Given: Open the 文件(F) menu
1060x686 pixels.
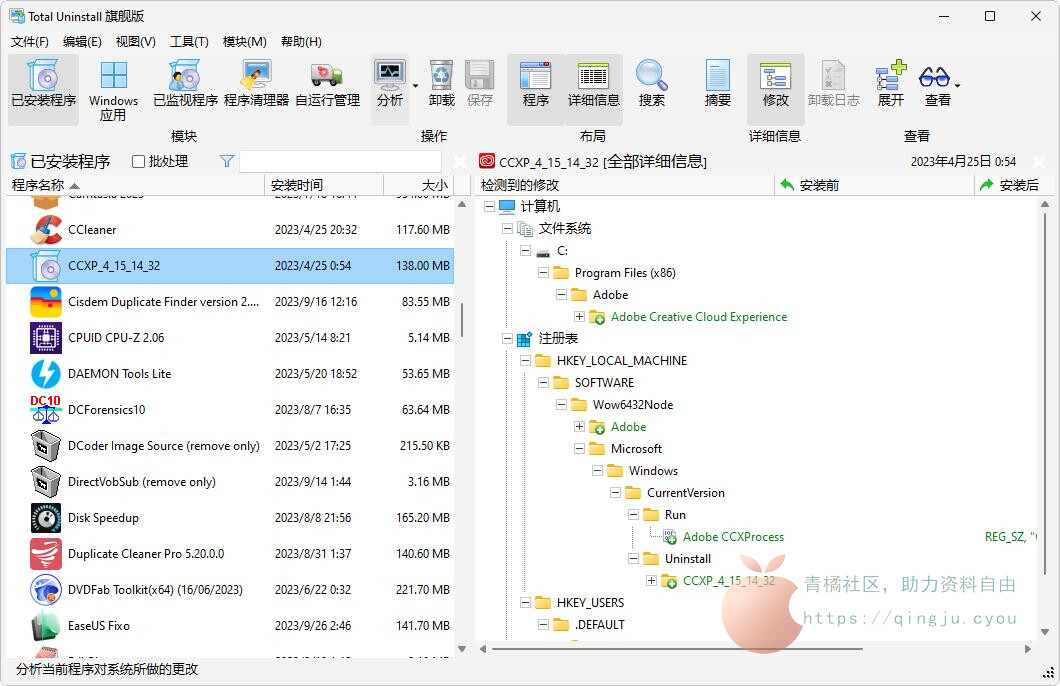Looking at the screenshot, I should tap(30, 42).
